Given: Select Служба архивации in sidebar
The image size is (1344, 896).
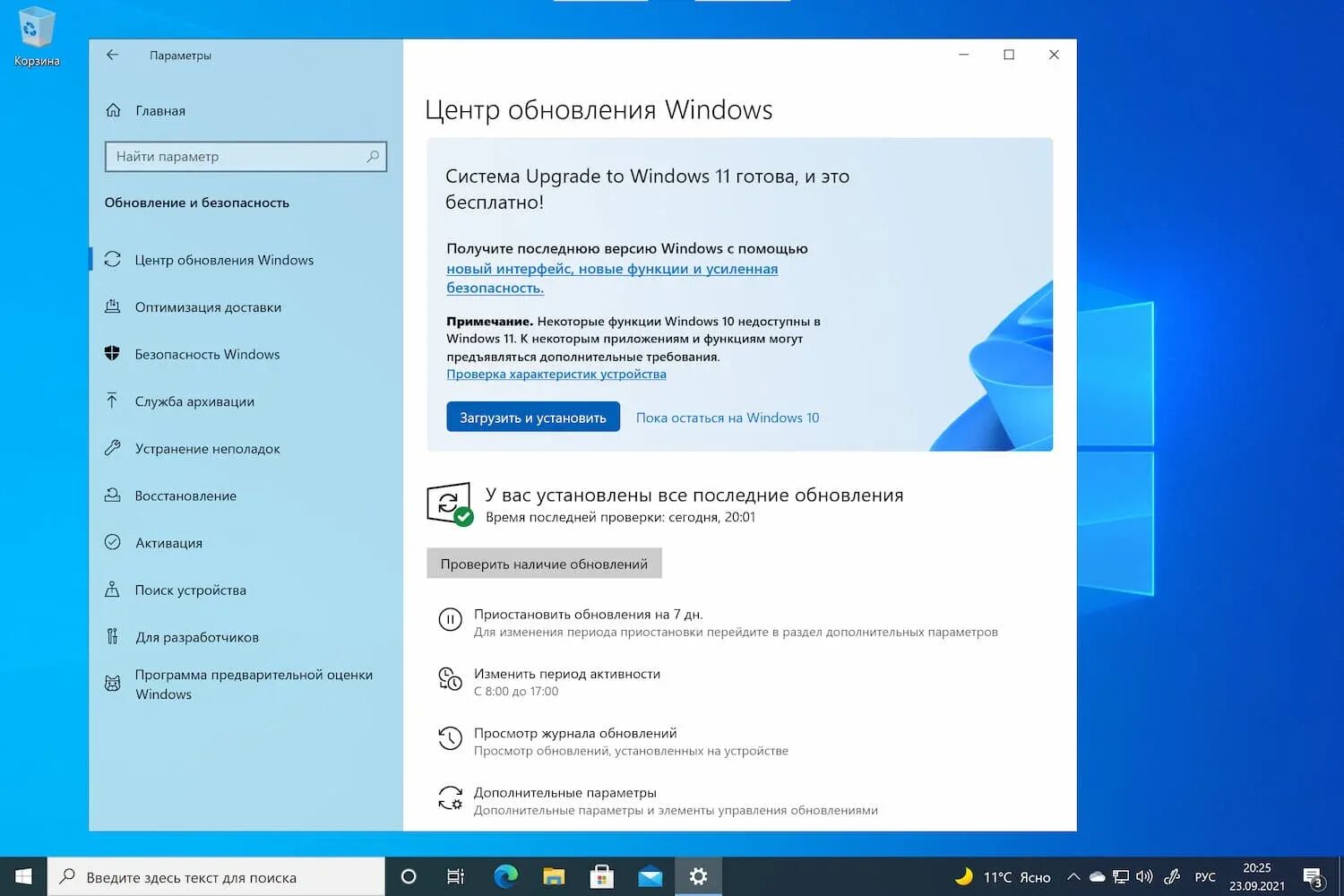Looking at the screenshot, I should pyautogui.click(x=246, y=401).
